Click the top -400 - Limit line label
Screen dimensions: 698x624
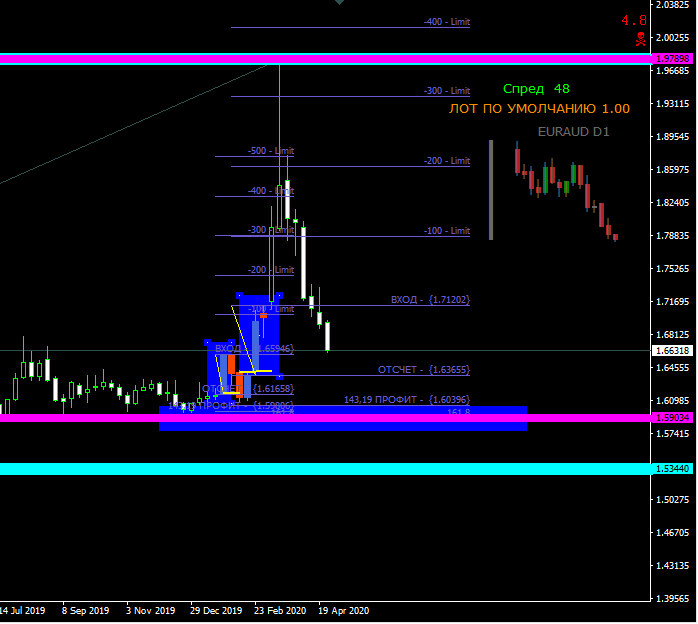[447, 22]
